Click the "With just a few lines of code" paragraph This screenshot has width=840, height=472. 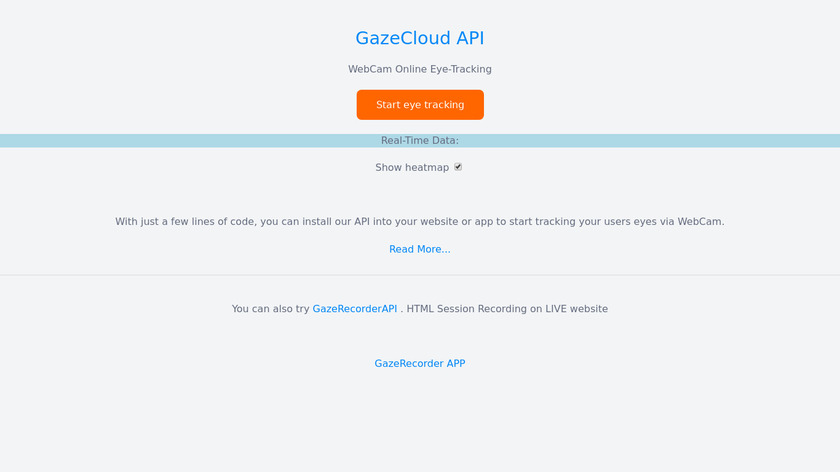click(419, 221)
